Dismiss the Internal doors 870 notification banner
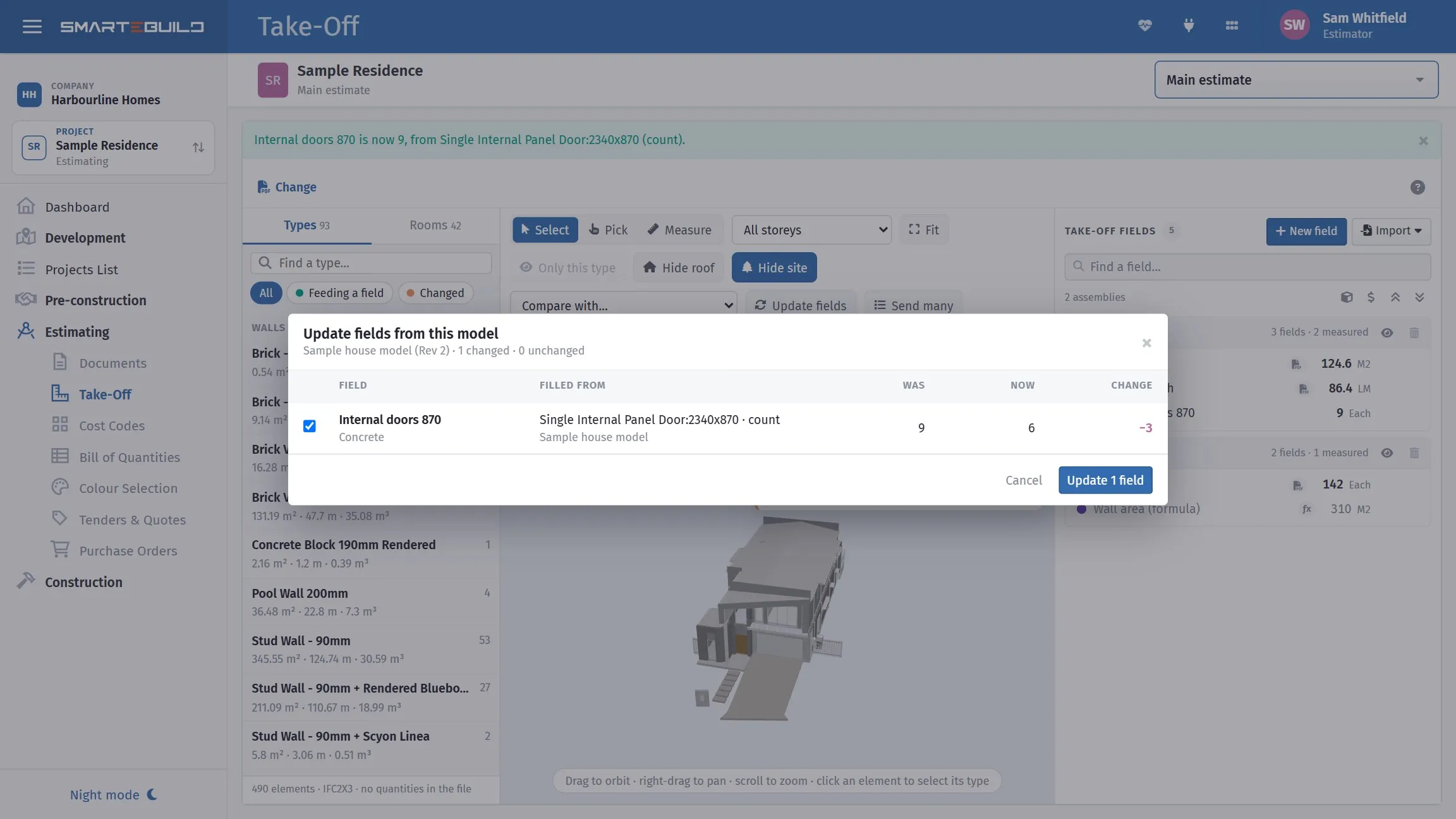 [x=1423, y=140]
